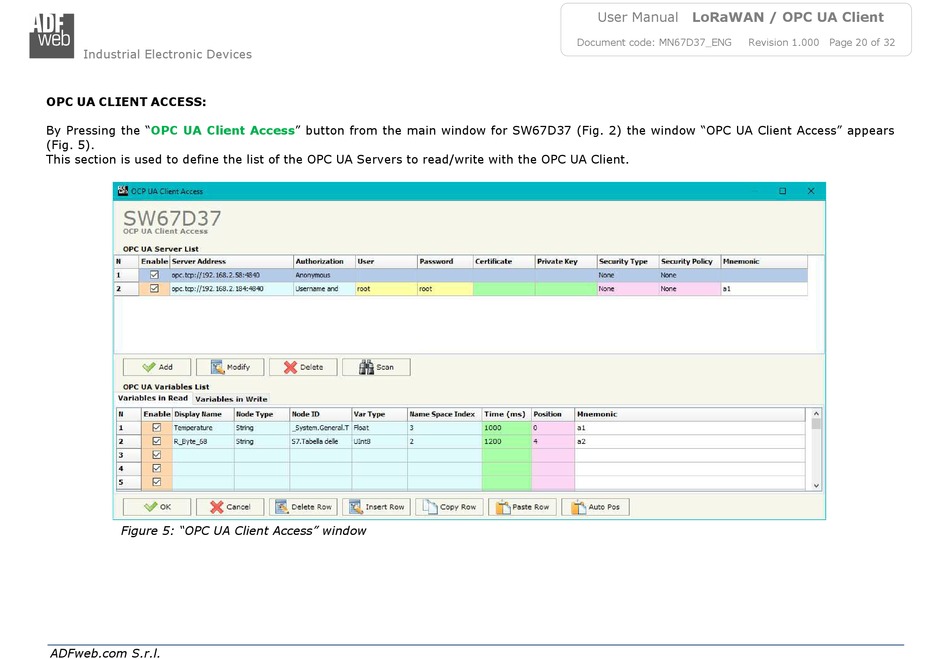Click the yellow Password cell 'root'
This screenshot has height=659, width=950.
[445, 289]
